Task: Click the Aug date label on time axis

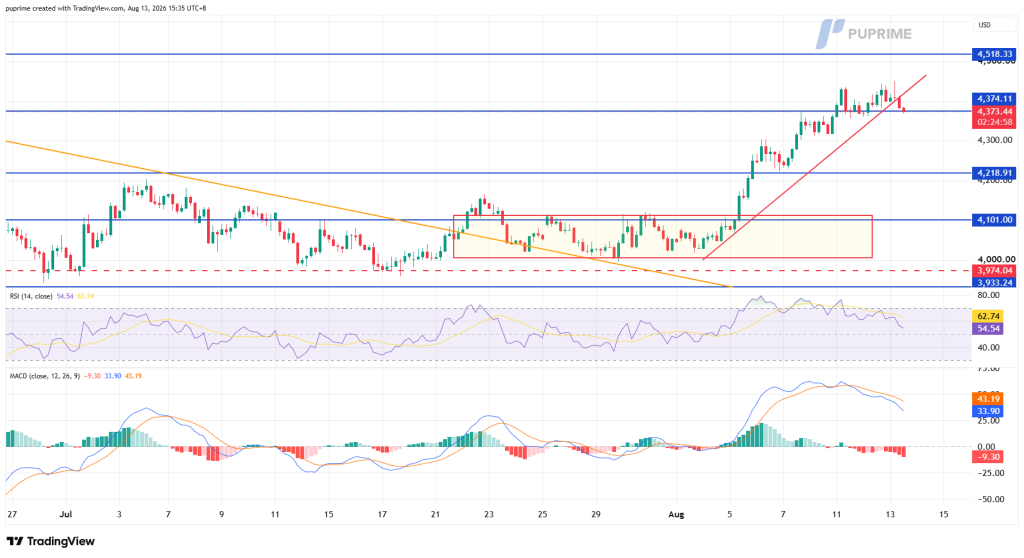Action: pyautogui.click(x=677, y=514)
